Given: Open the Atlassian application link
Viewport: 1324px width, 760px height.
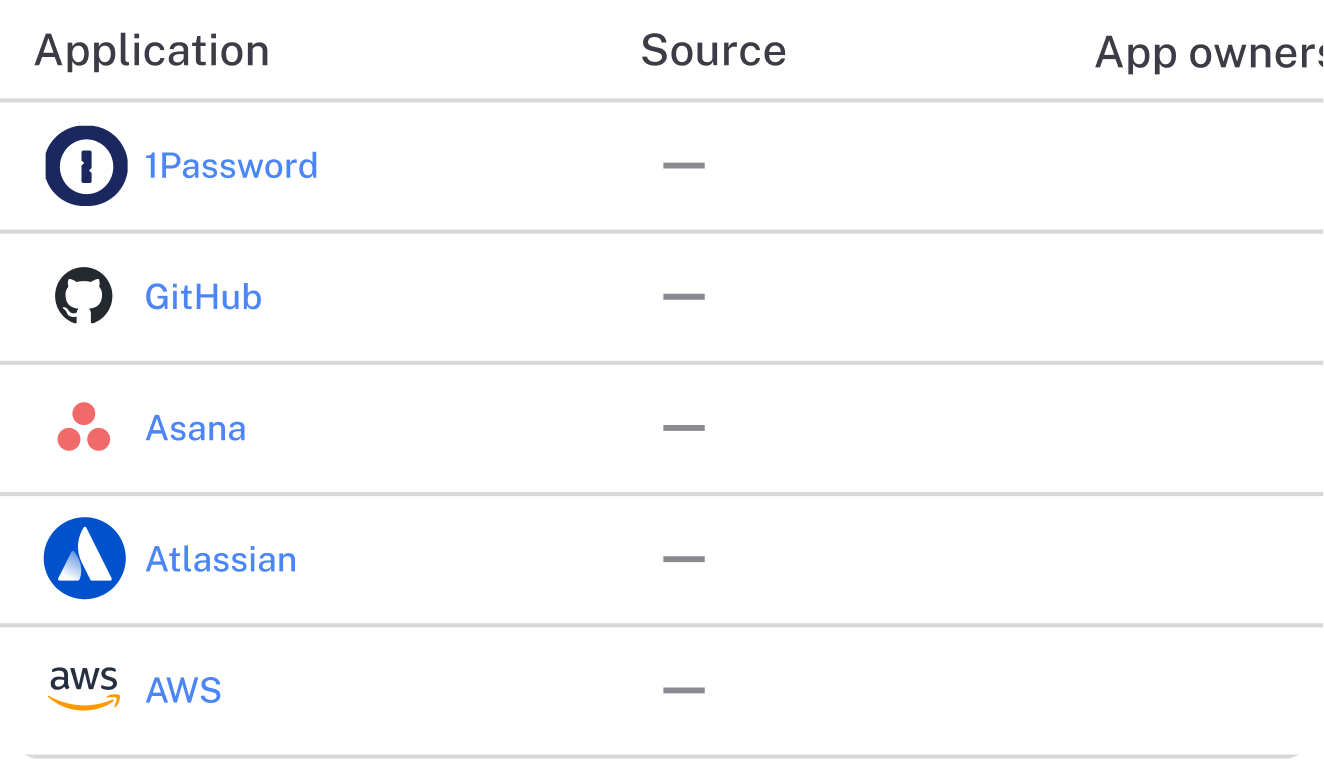Looking at the screenshot, I should (221, 559).
